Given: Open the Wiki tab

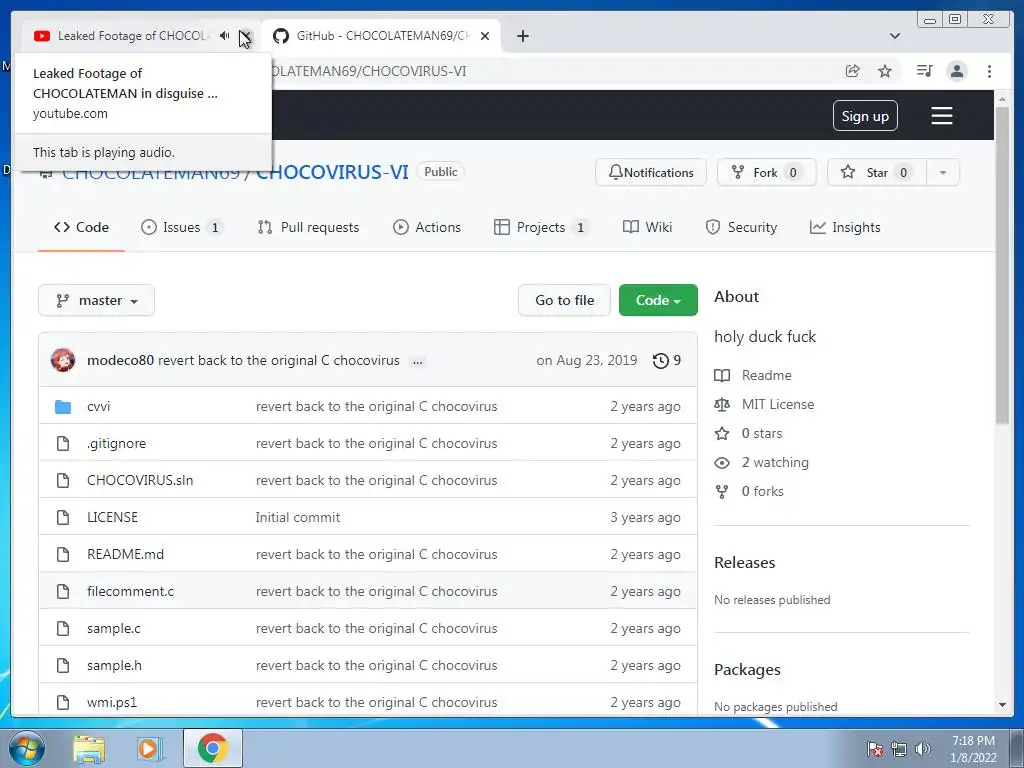Looking at the screenshot, I should (647, 227).
